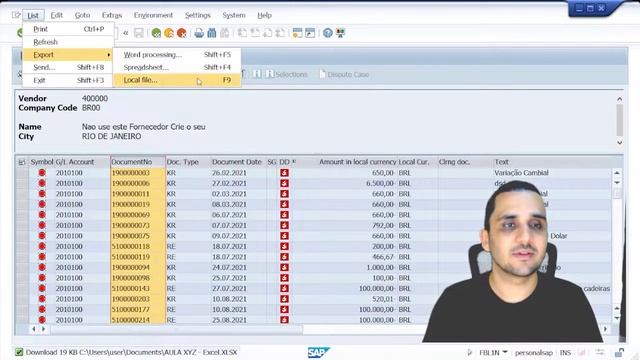
Task: Click the Document Date column header
Action: point(237,162)
